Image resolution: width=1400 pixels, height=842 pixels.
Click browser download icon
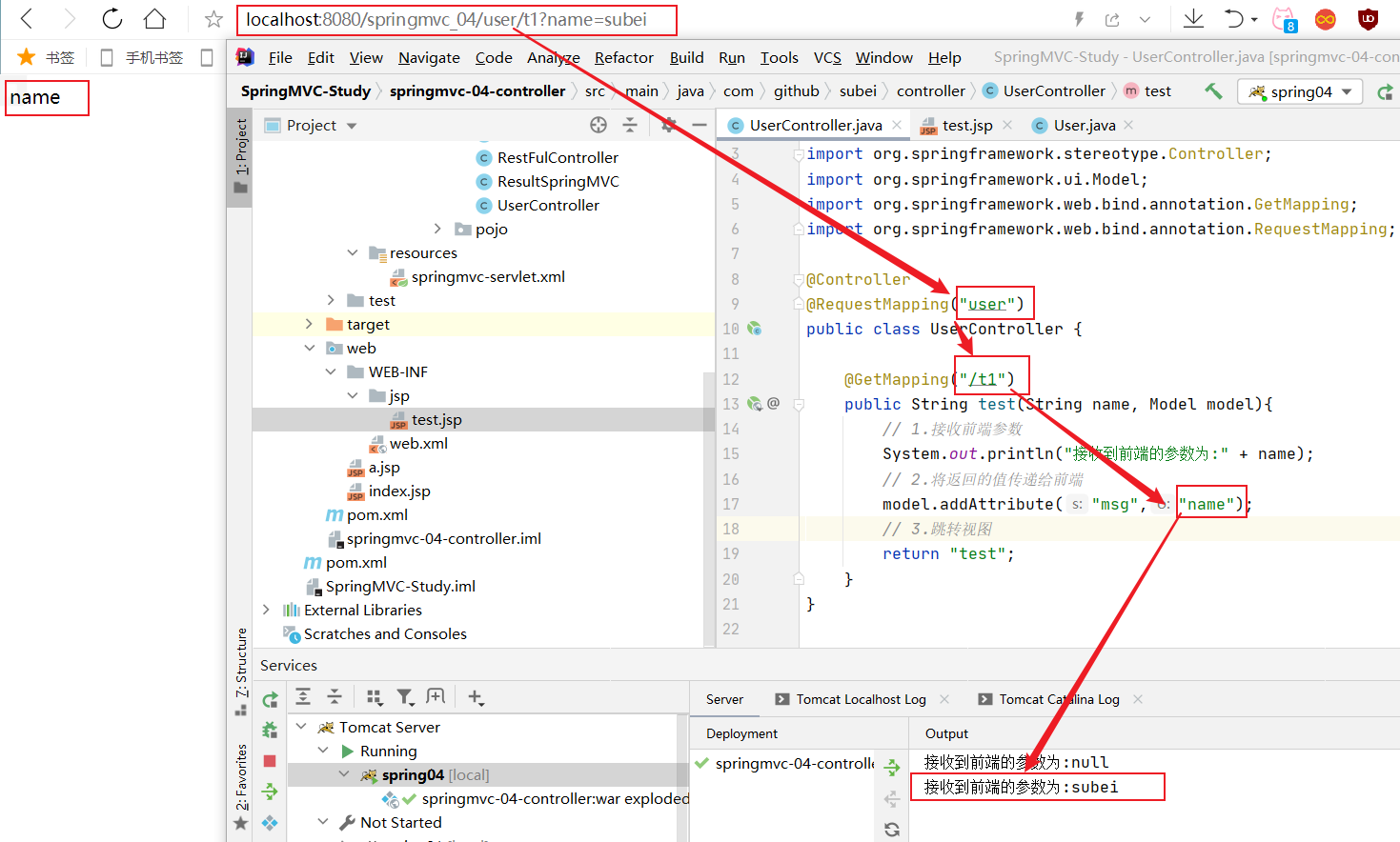coord(1193,19)
